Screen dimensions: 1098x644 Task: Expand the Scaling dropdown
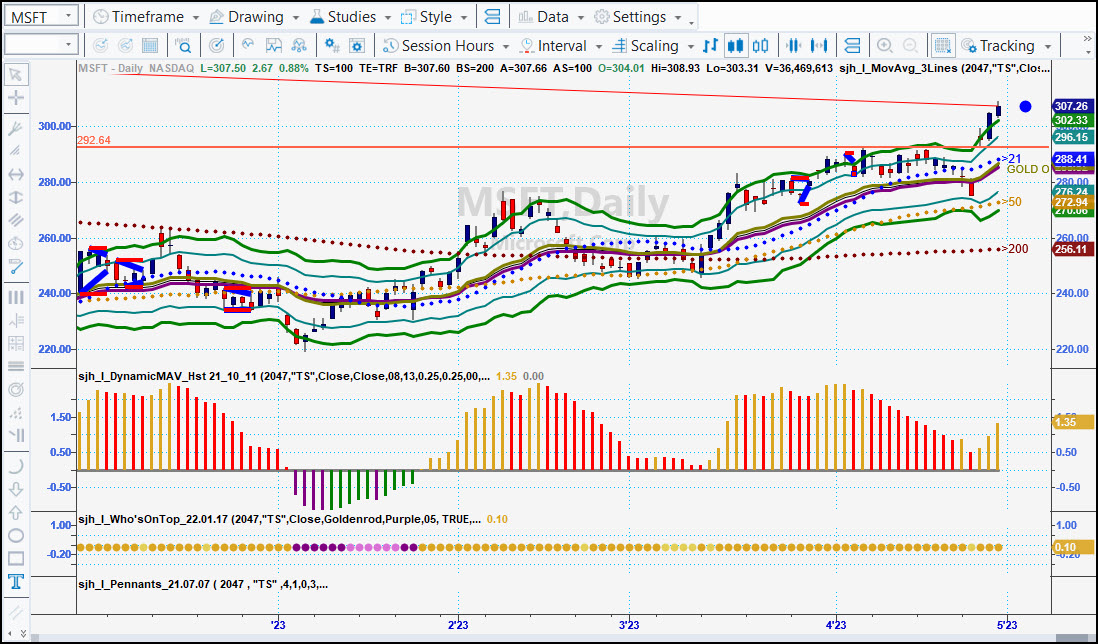(690, 46)
